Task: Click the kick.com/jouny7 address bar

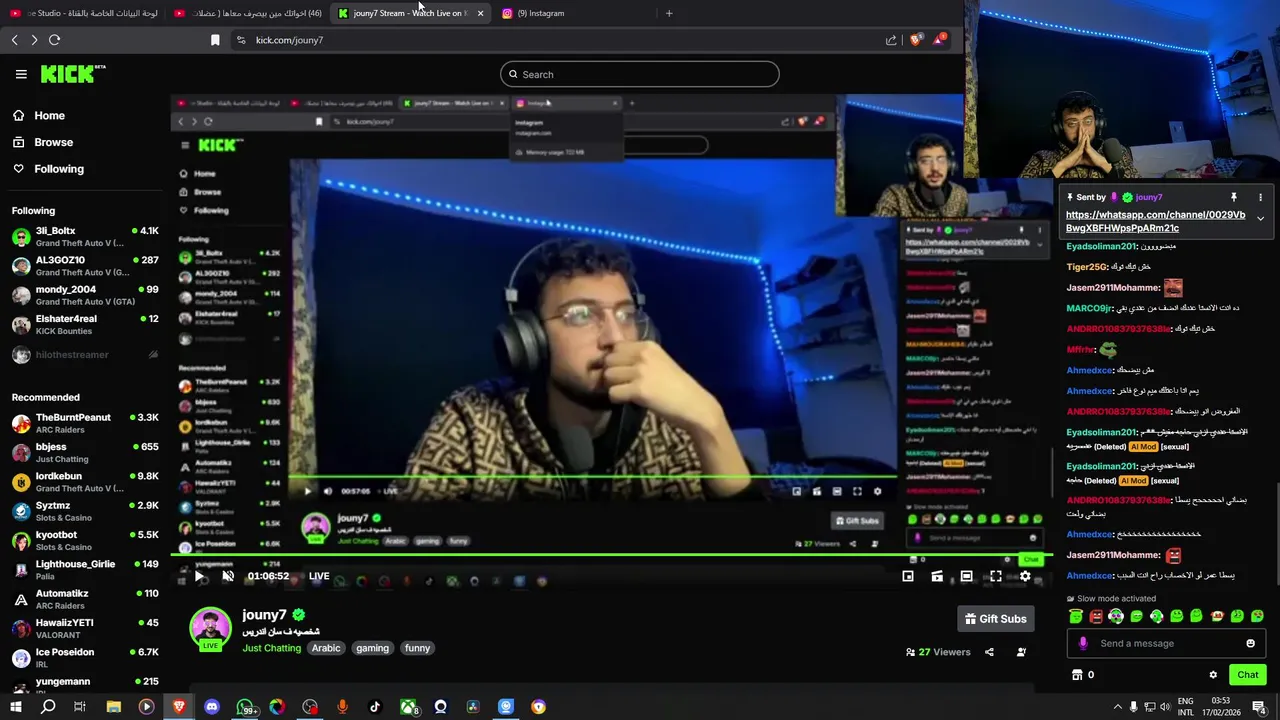Action: pyautogui.click(x=560, y=40)
